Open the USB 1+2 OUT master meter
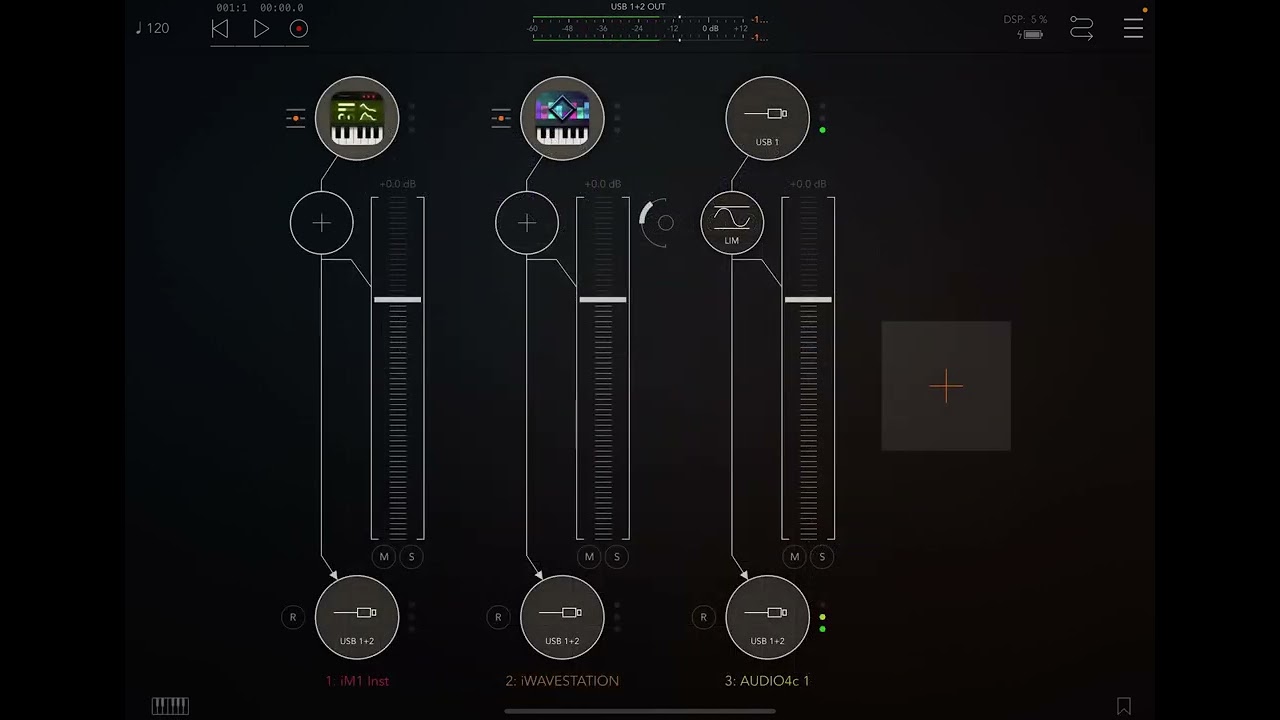 tap(650, 23)
